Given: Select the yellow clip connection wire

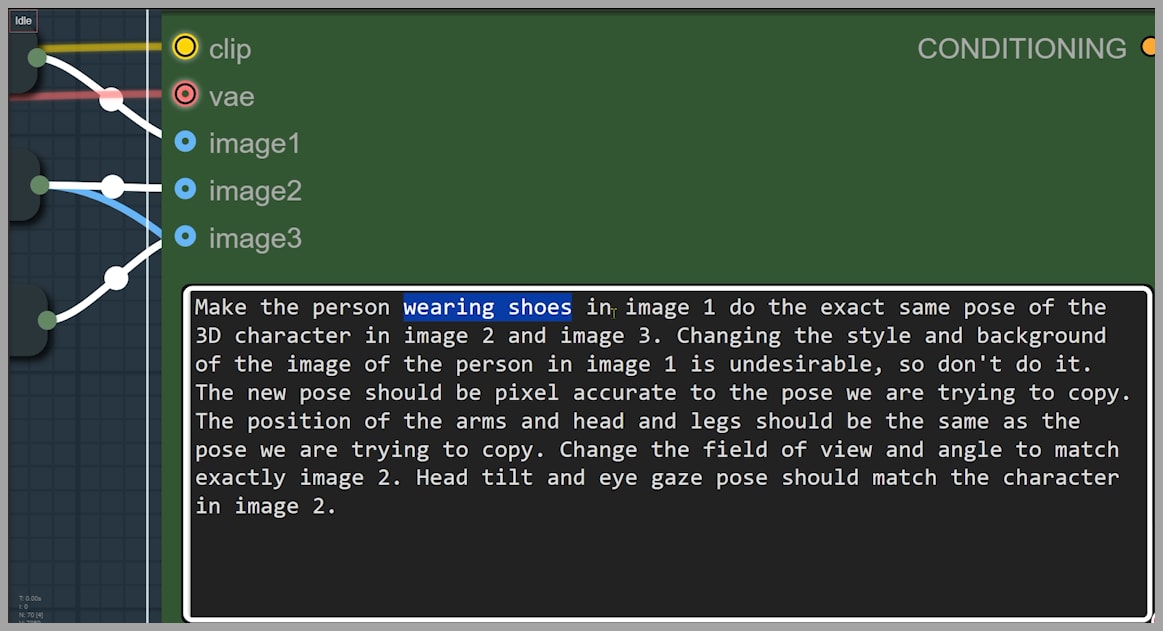Looking at the screenshot, I should point(100,47).
